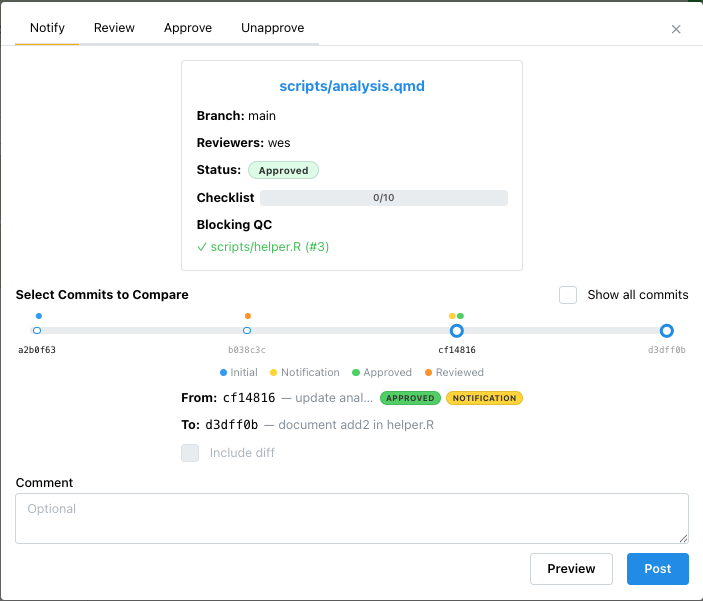The height and width of the screenshot is (601, 703).
Task: Click the green APPROVED tag on From commit
Action: 410,398
